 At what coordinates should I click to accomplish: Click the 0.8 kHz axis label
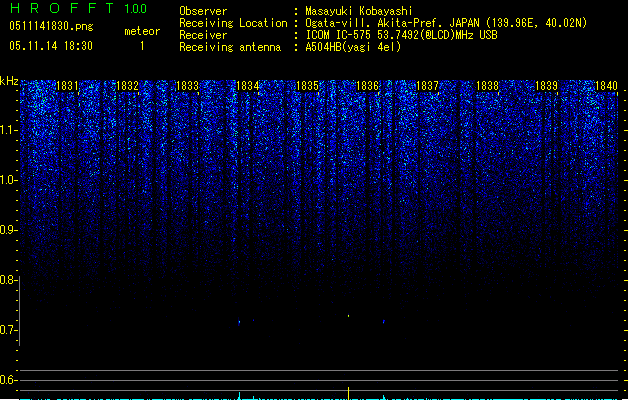[8, 280]
